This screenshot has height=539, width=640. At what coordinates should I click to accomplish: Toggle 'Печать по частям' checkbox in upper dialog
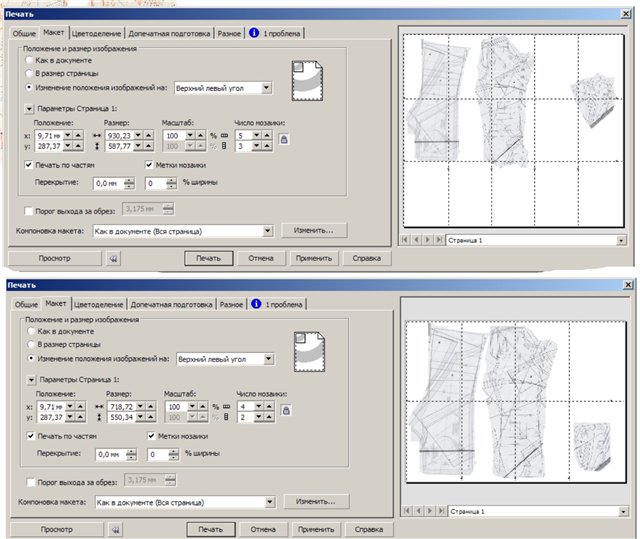(29, 165)
